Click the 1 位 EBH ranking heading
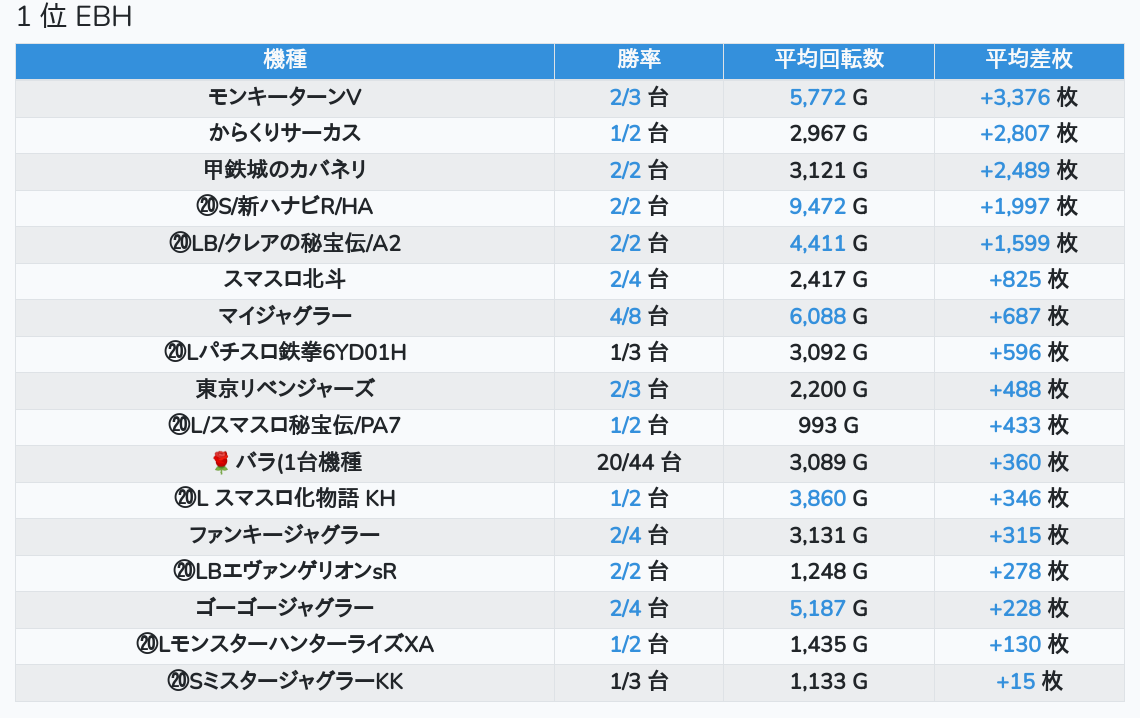This screenshot has height=718, width=1140. [x=74, y=18]
